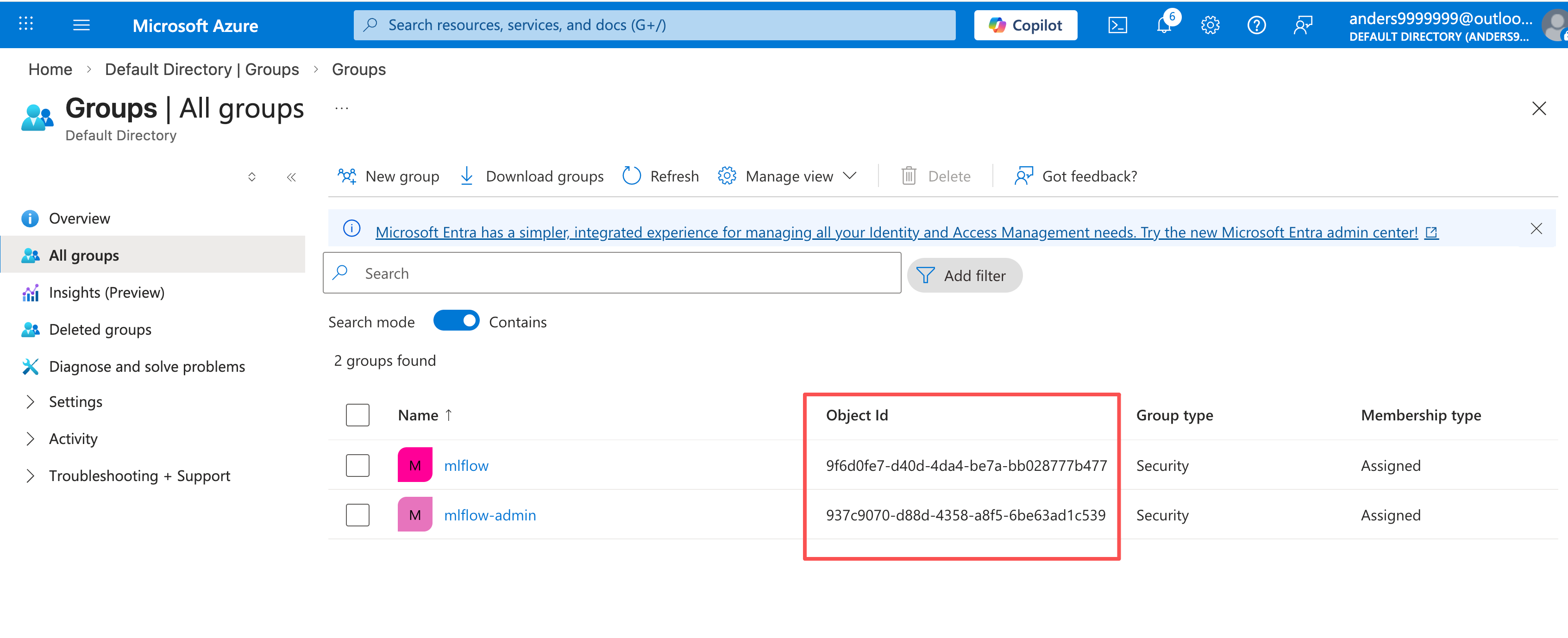
Task: Open the help menu
Action: pyautogui.click(x=1256, y=25)
